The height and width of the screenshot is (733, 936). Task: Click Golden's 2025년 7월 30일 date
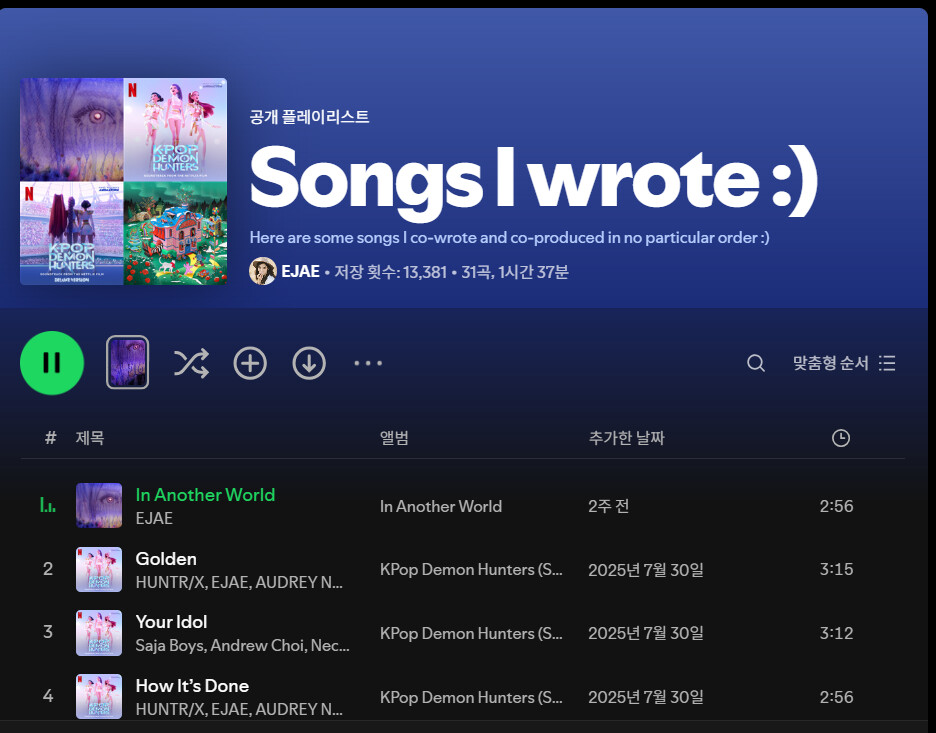(x=646, y=570)
